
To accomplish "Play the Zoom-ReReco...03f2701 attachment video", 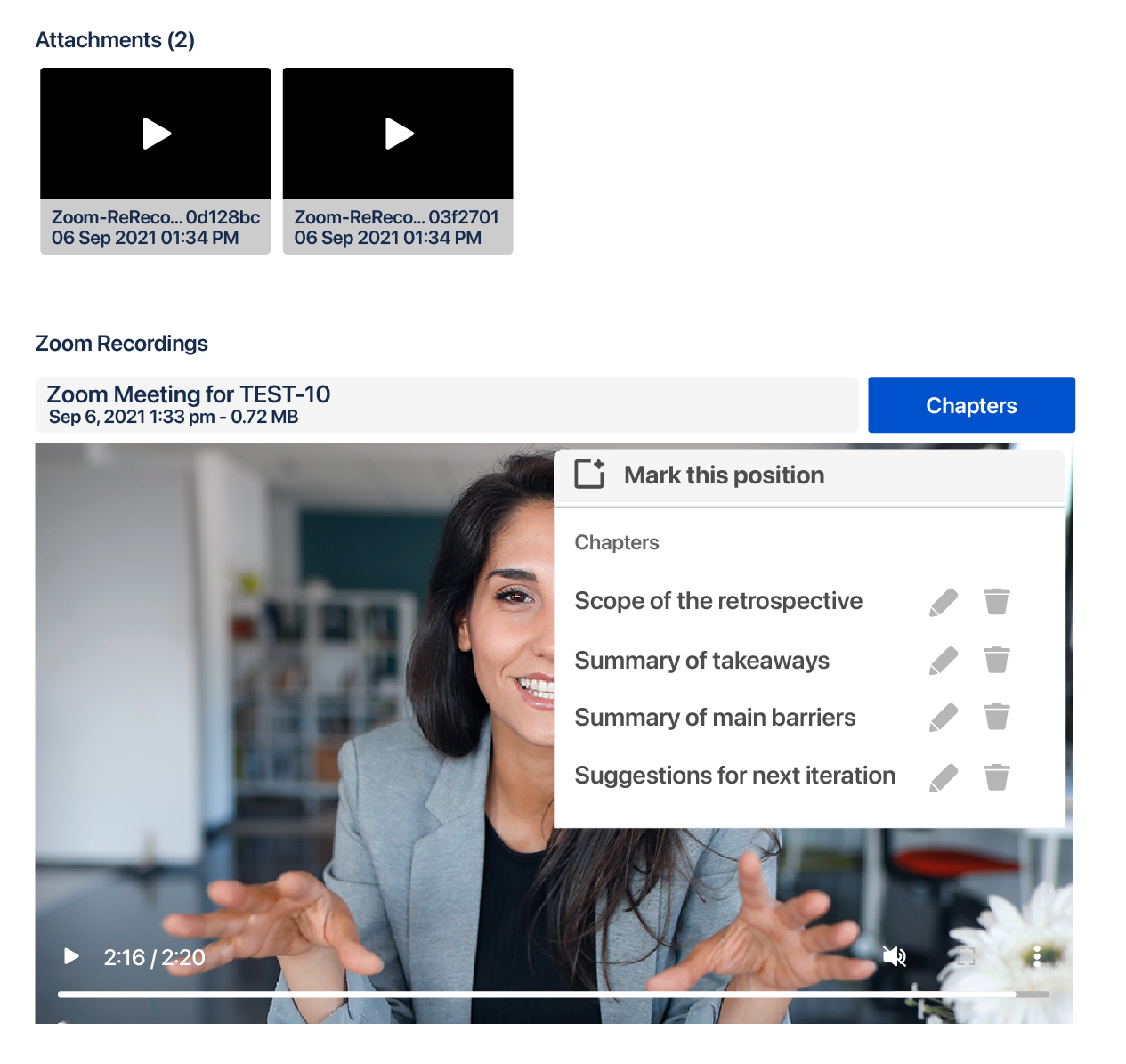I will point(399,134).
